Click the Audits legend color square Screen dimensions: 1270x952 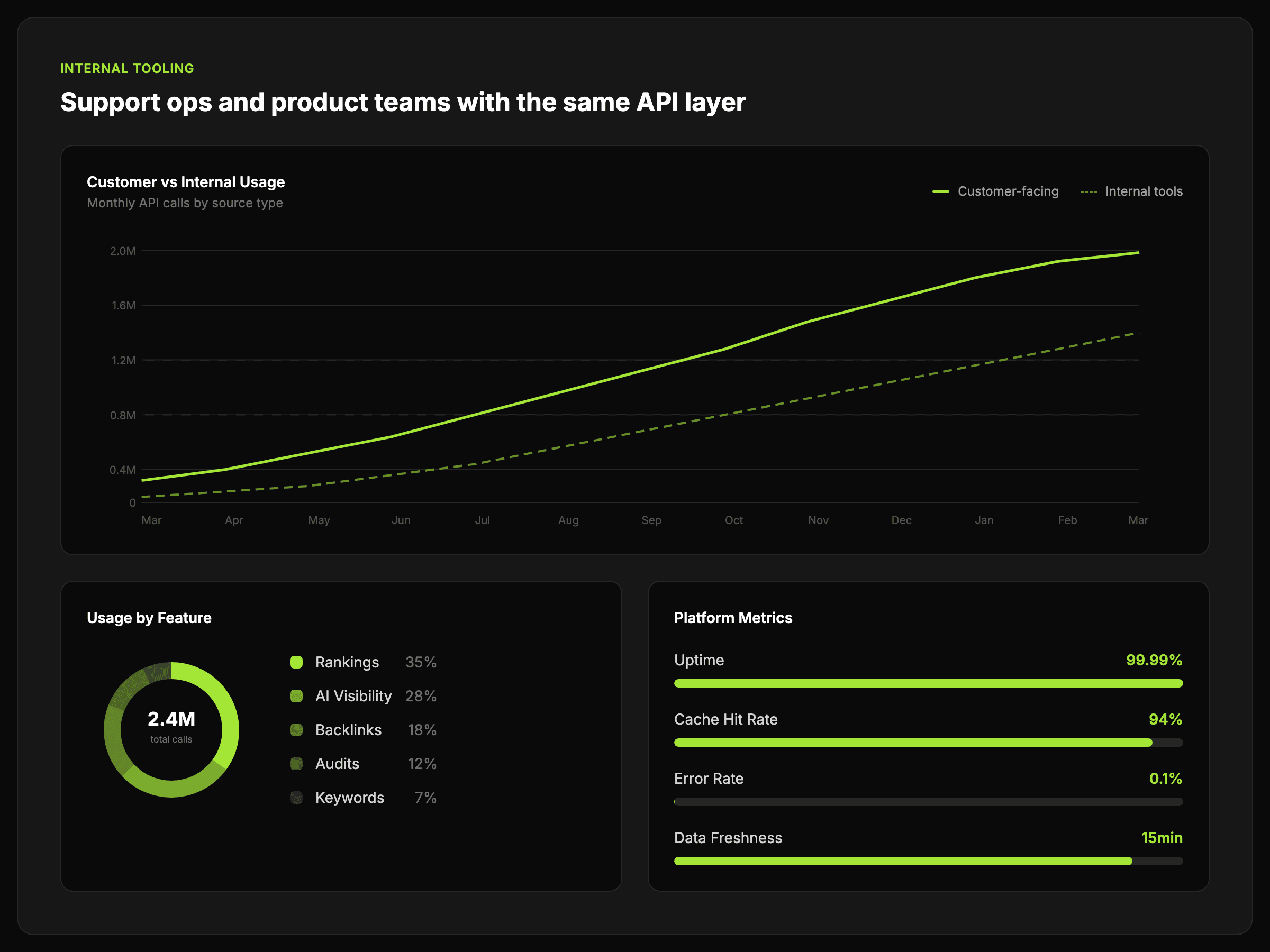(x=296, y=764)
